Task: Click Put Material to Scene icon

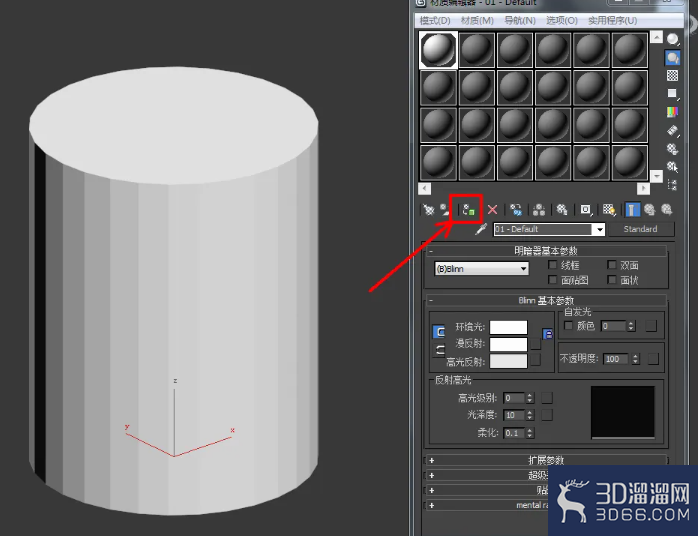Action: pos(444,210)
